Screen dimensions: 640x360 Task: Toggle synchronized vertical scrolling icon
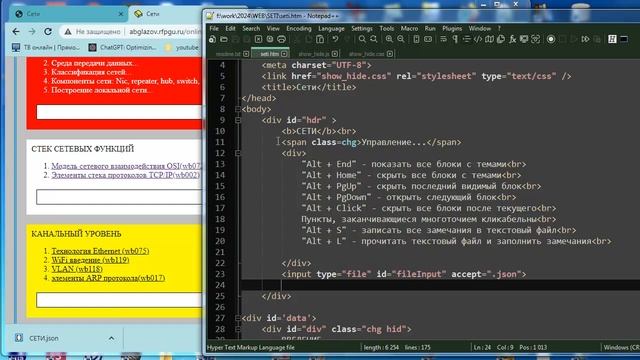pyautogui.click(x=416, y=39)
